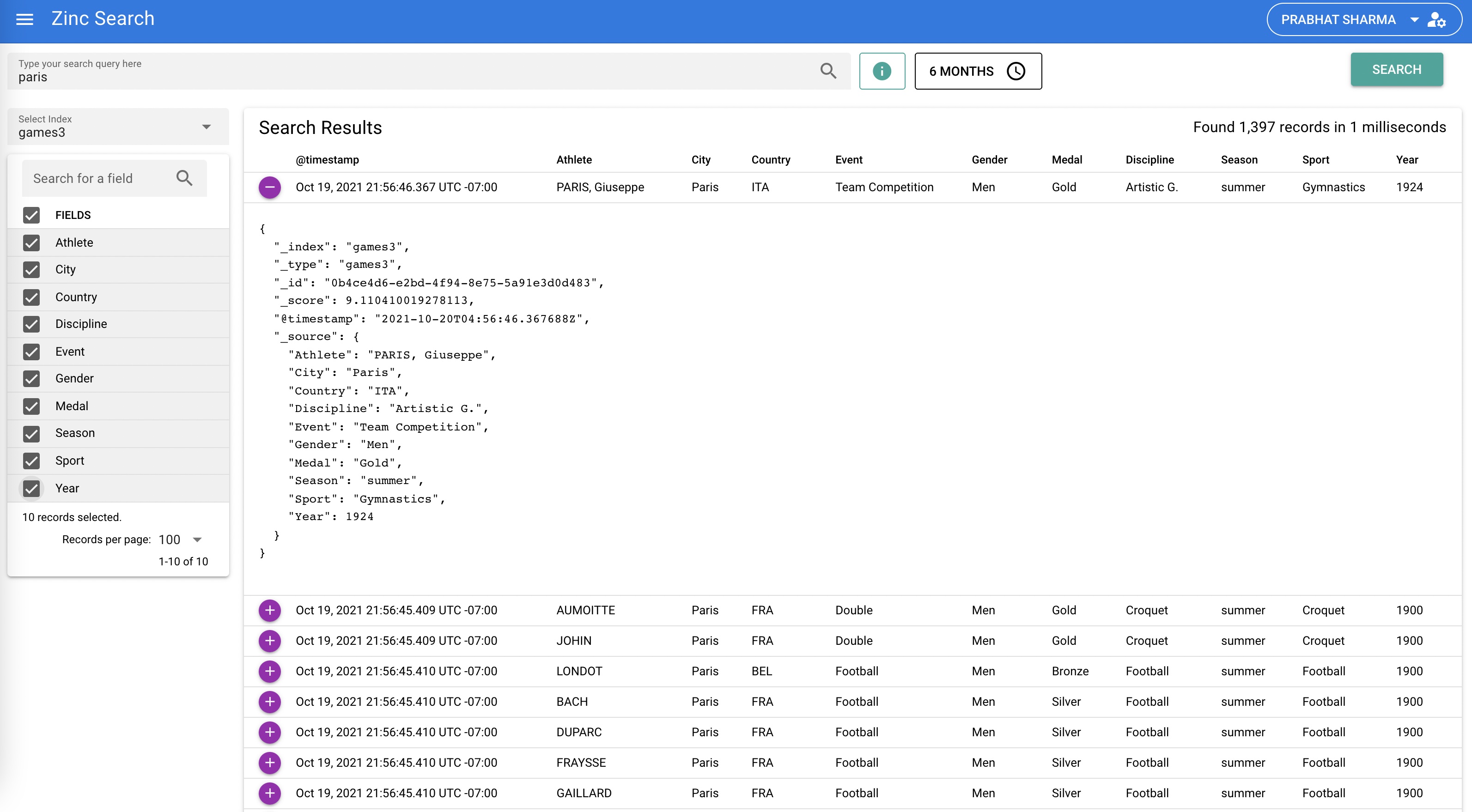Click the green info icon button

pos(882,71)
